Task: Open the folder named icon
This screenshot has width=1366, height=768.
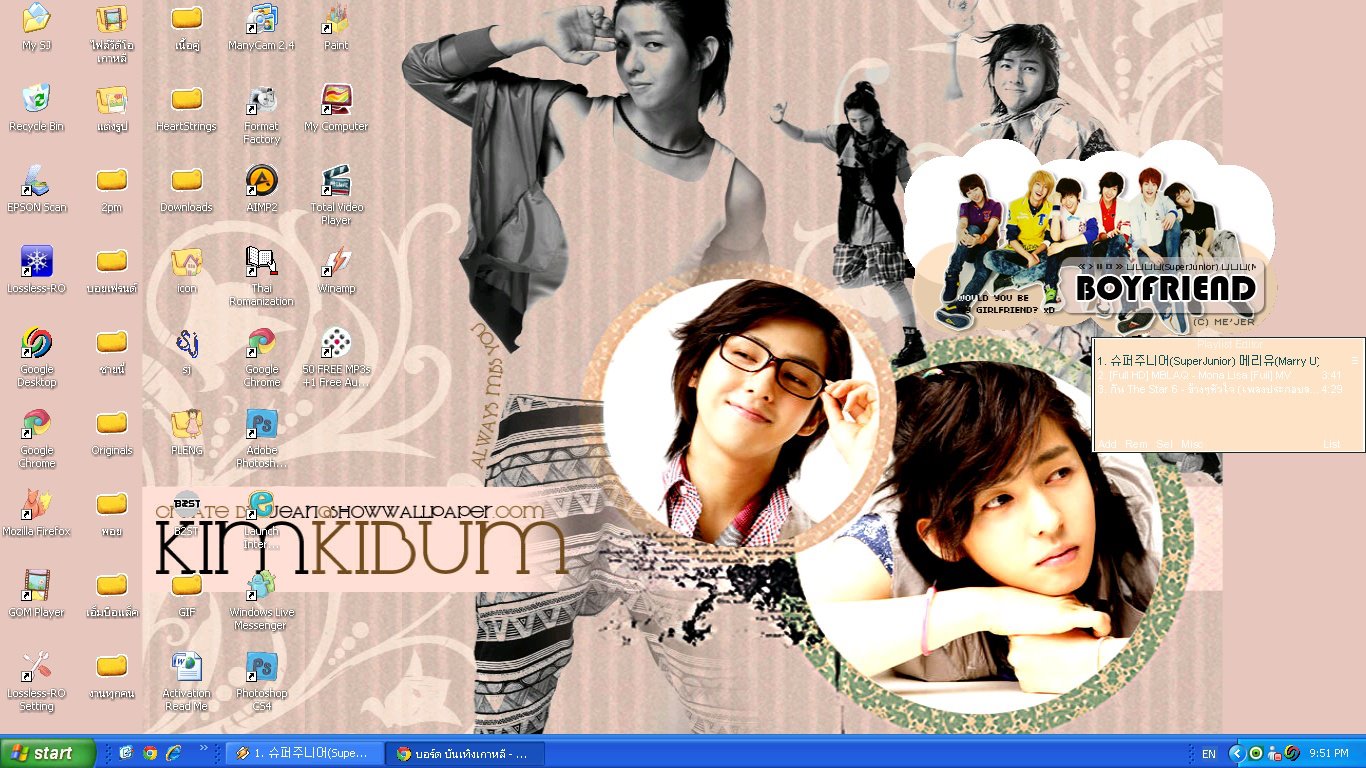Action: (x=187, y=270)
